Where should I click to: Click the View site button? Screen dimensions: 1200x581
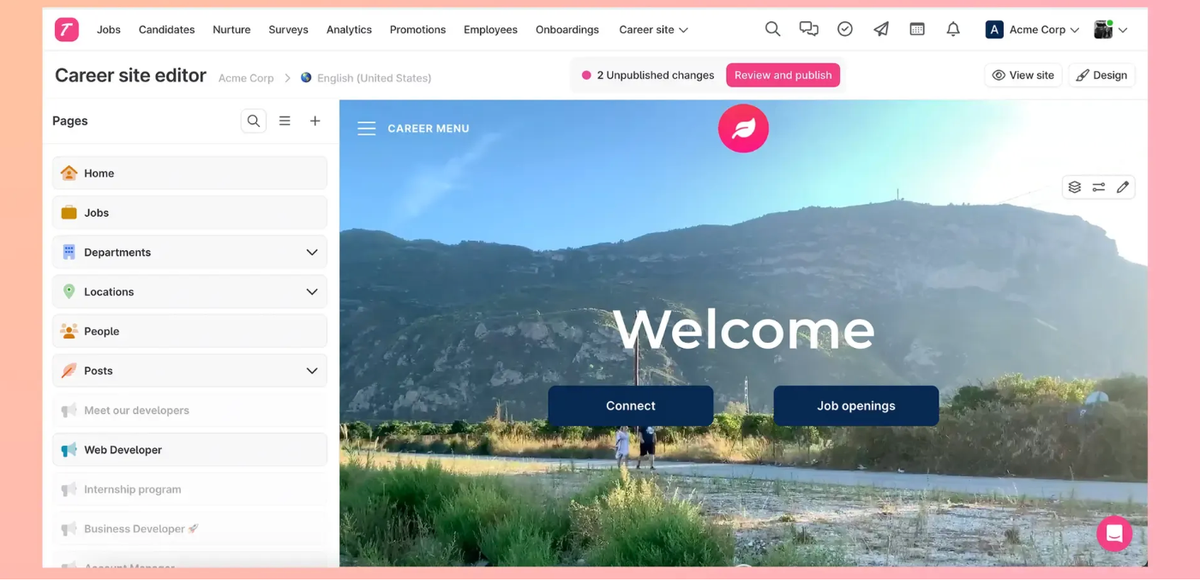pyautogui.click(x=1023, y=75)
